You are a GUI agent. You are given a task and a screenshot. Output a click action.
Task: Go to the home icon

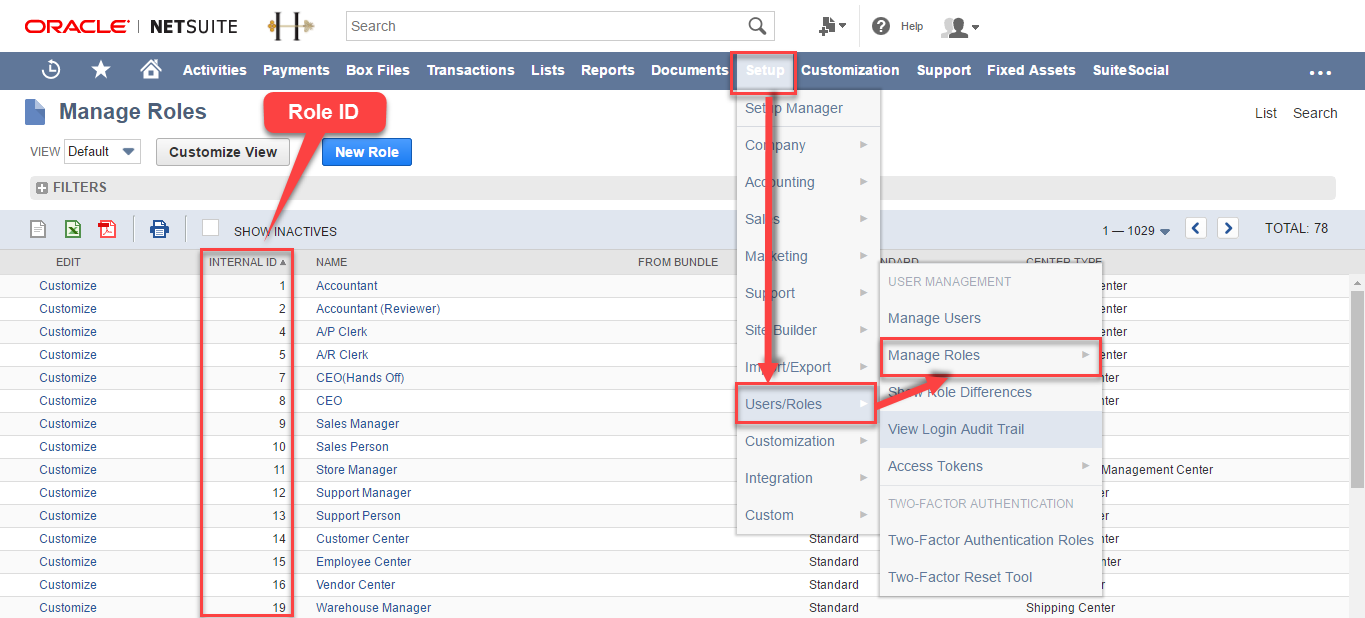151,69
